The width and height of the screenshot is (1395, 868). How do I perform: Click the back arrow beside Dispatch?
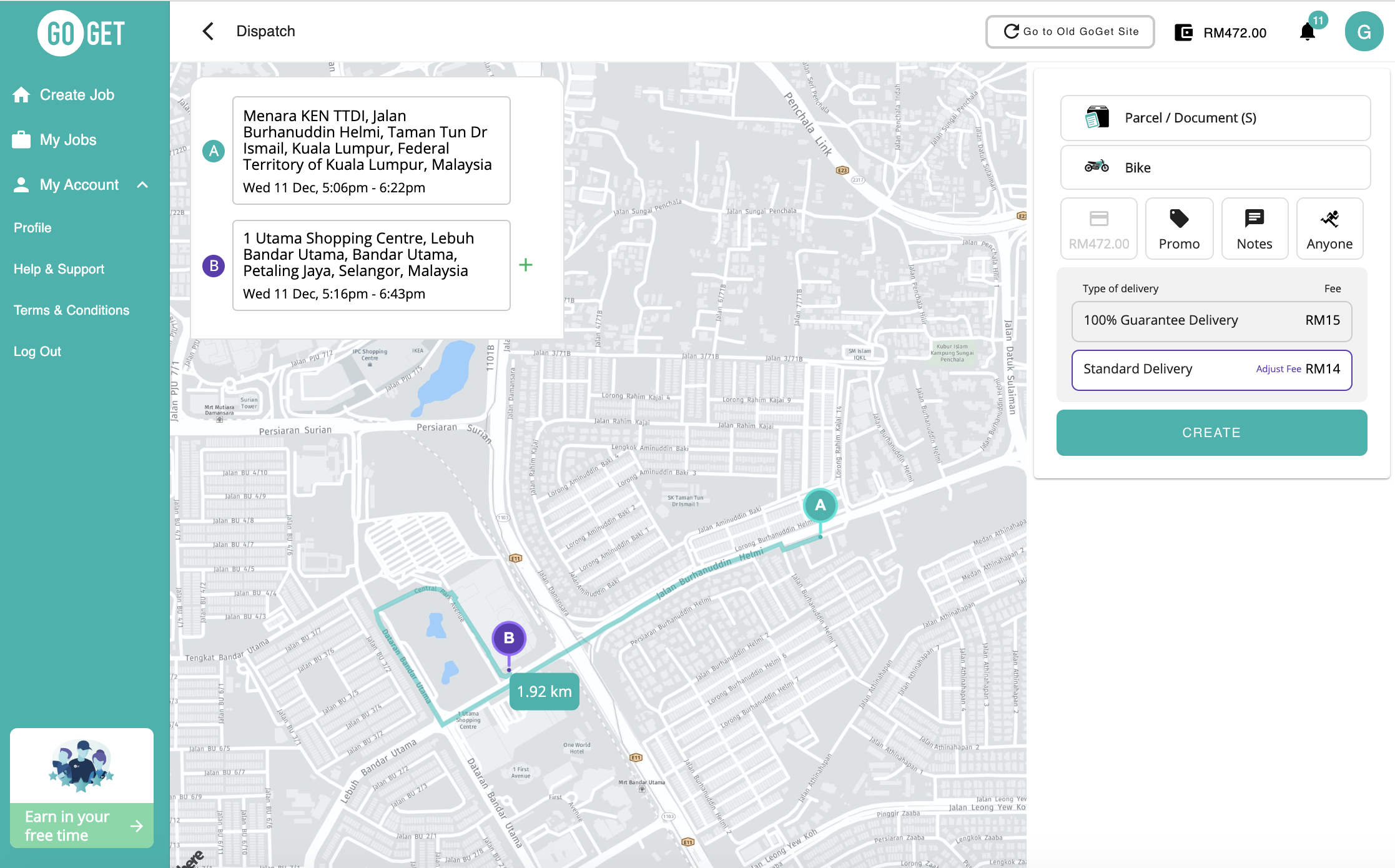click(209, 31)
